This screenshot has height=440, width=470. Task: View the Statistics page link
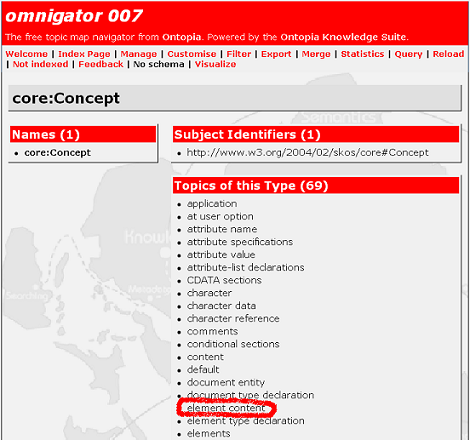[362, 54]
